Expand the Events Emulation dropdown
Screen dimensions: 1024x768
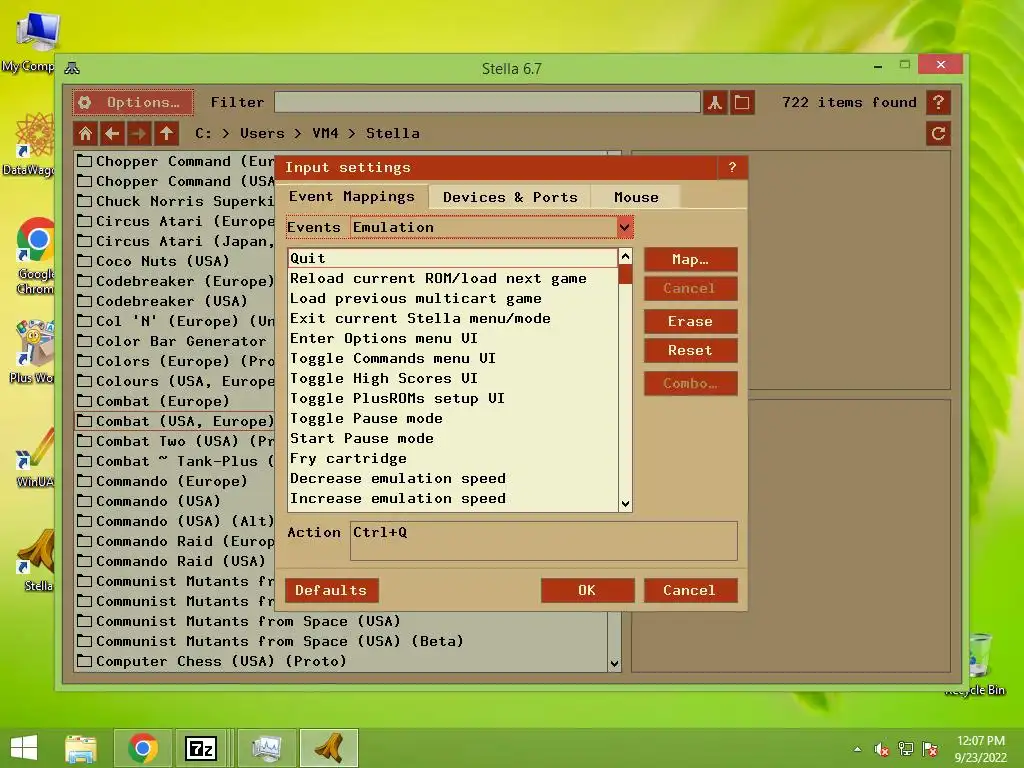[625, 227]
